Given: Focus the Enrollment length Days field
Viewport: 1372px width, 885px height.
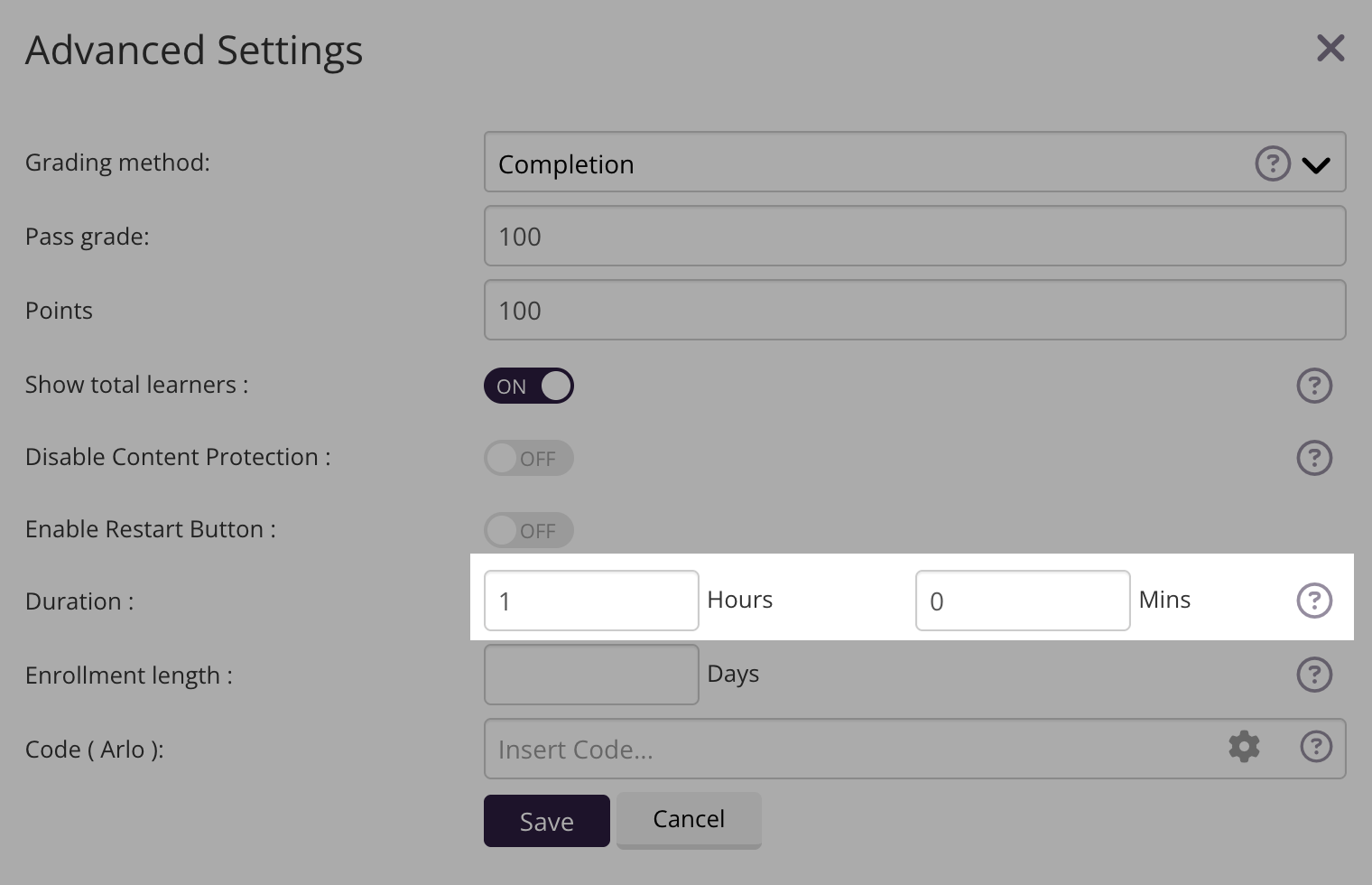Looking at the screenshot, I should point(591,675).
